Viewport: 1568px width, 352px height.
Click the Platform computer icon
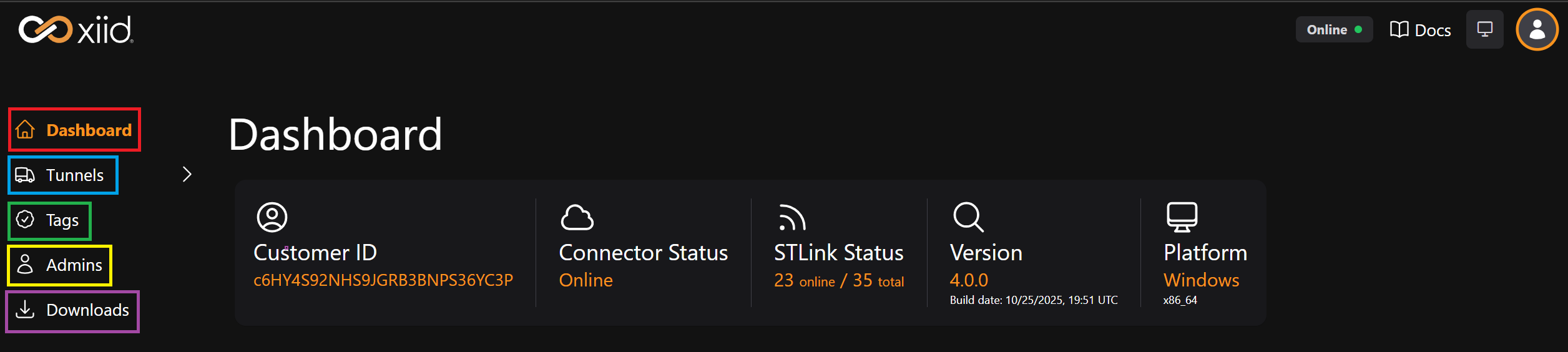coord(1182,217)
